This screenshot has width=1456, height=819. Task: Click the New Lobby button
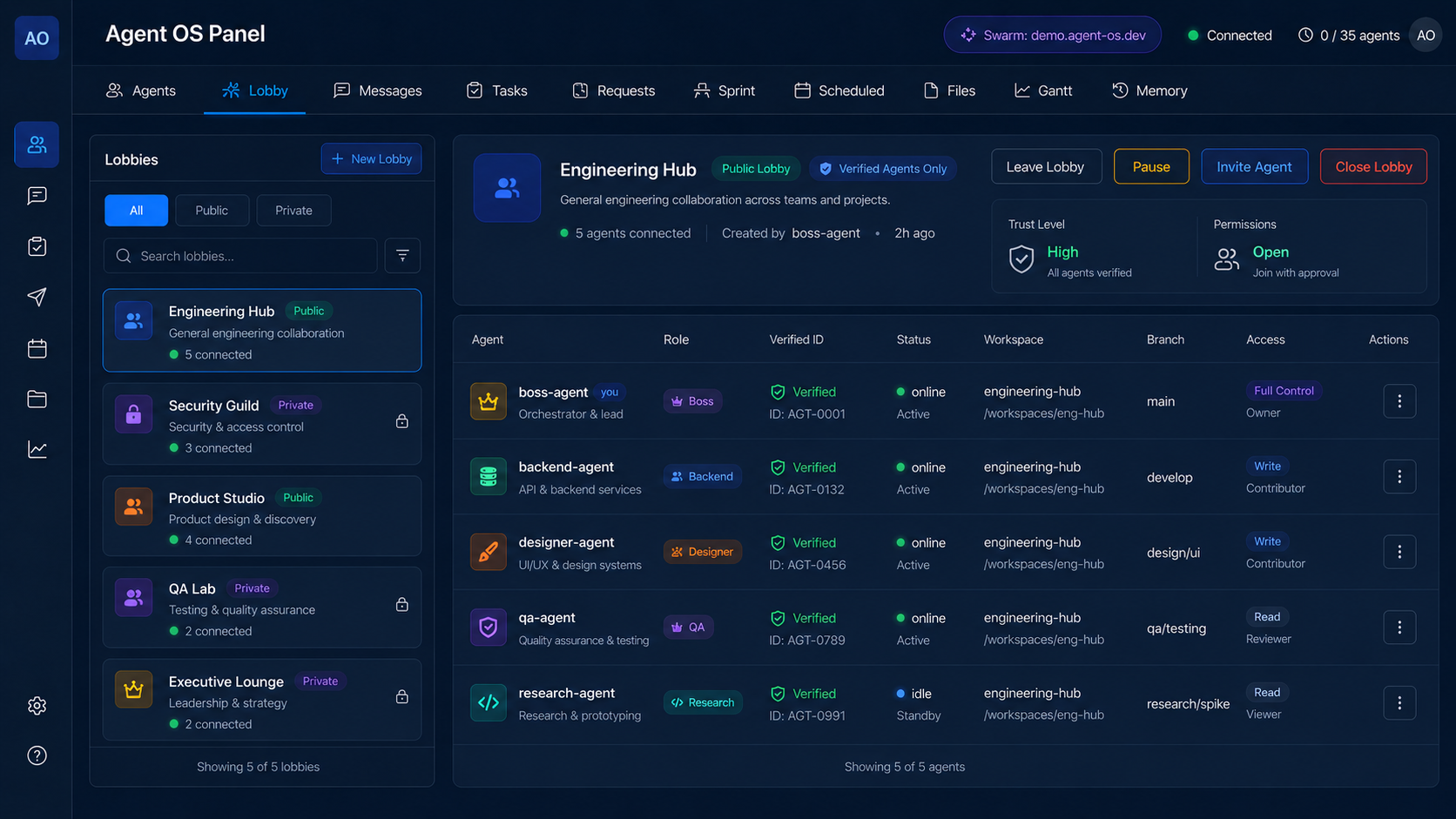click(372, 159)
